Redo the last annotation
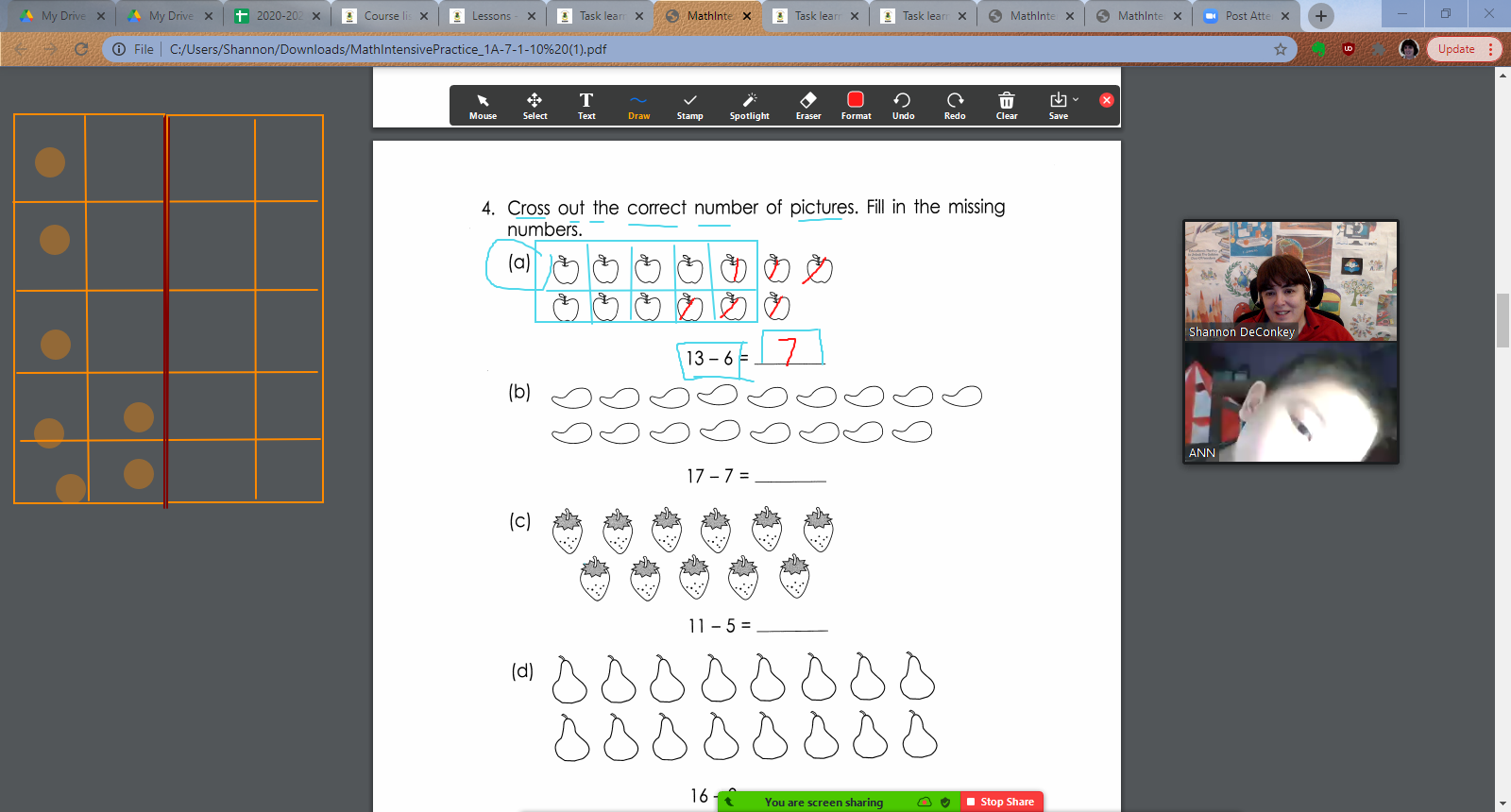This screenshot has height=812, width=1511. click(955, 106)
